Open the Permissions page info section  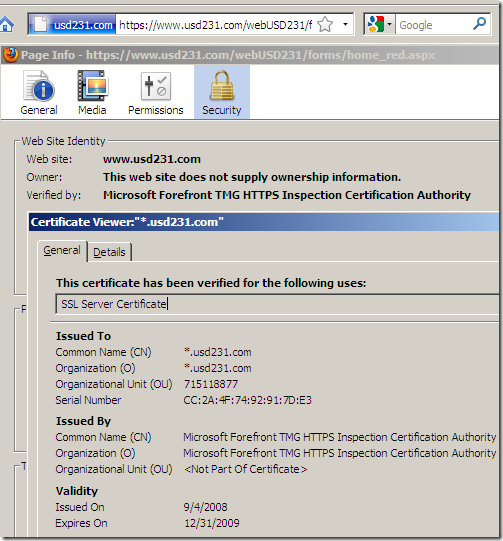pyautogui.click(x=156, y=92)
